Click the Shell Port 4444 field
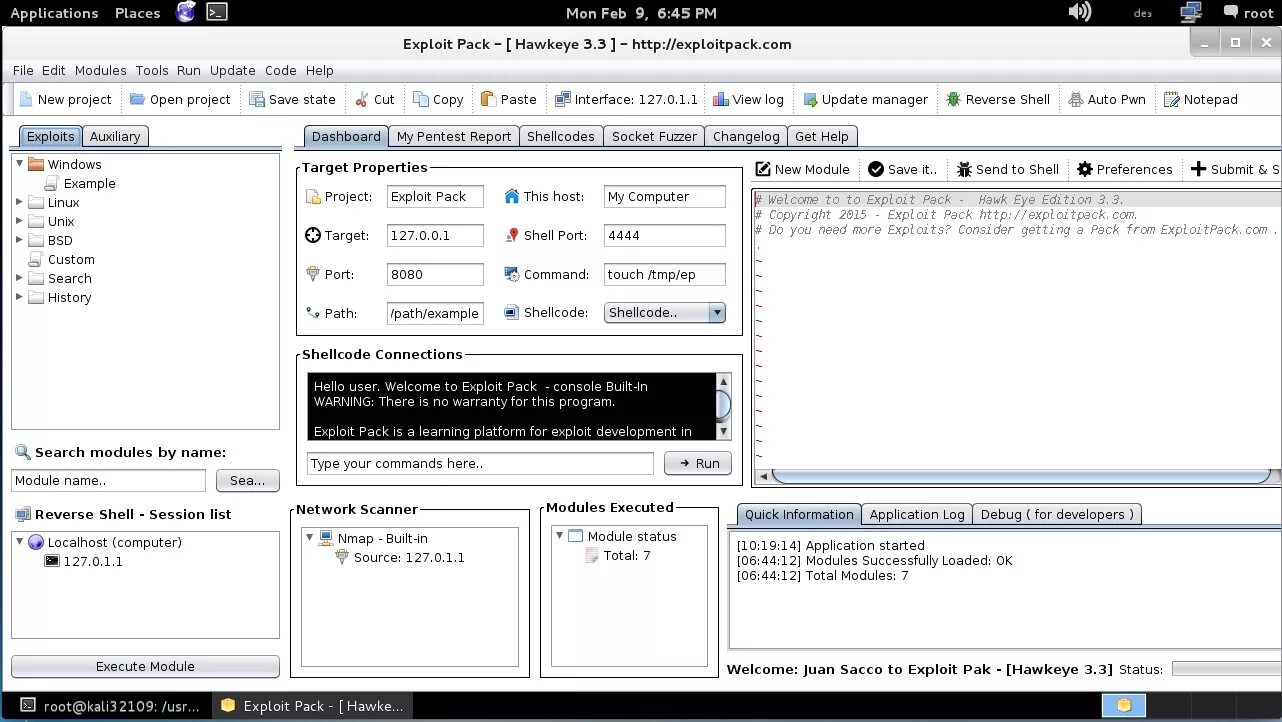The image size is (1282, 722). 665,235
